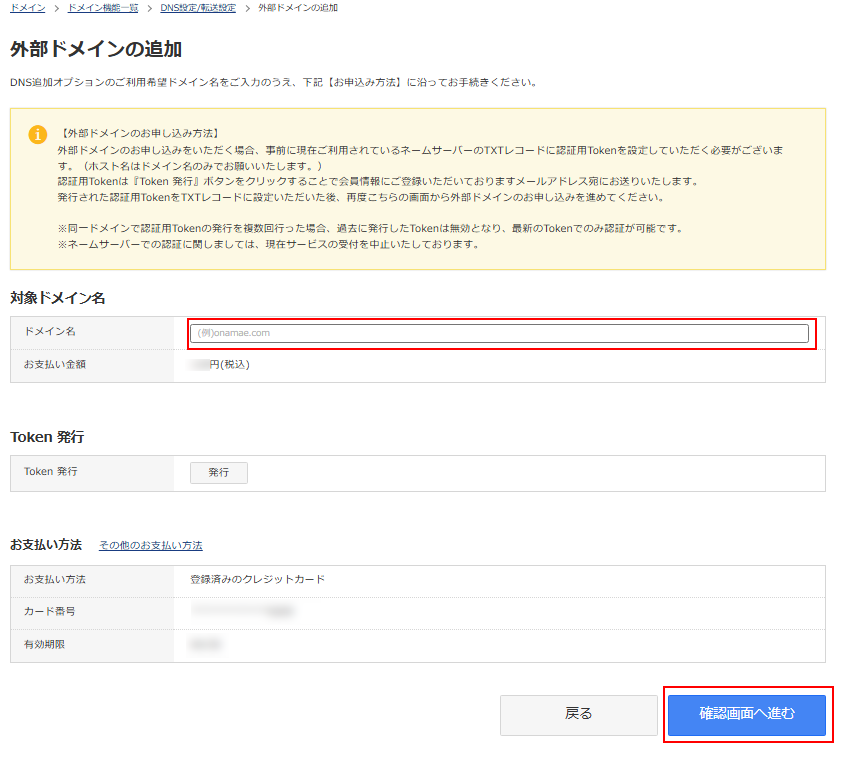Click the orange info icon in notice box
848x764 pixels.
coord(37,134)
